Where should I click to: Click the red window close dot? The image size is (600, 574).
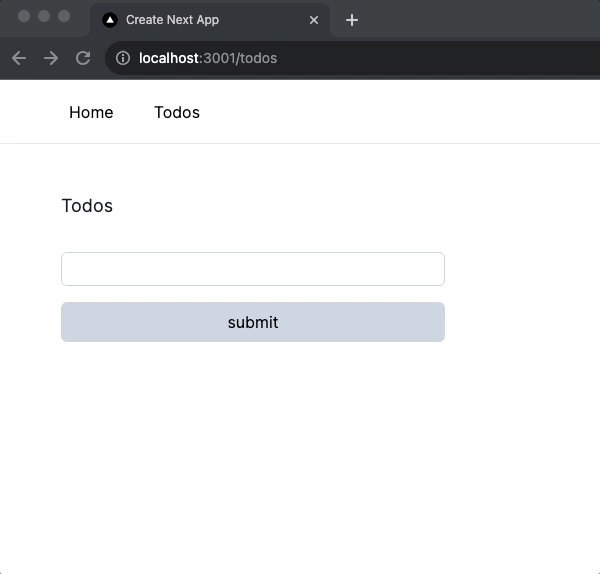pyautogui.click(x=24, y=16)
